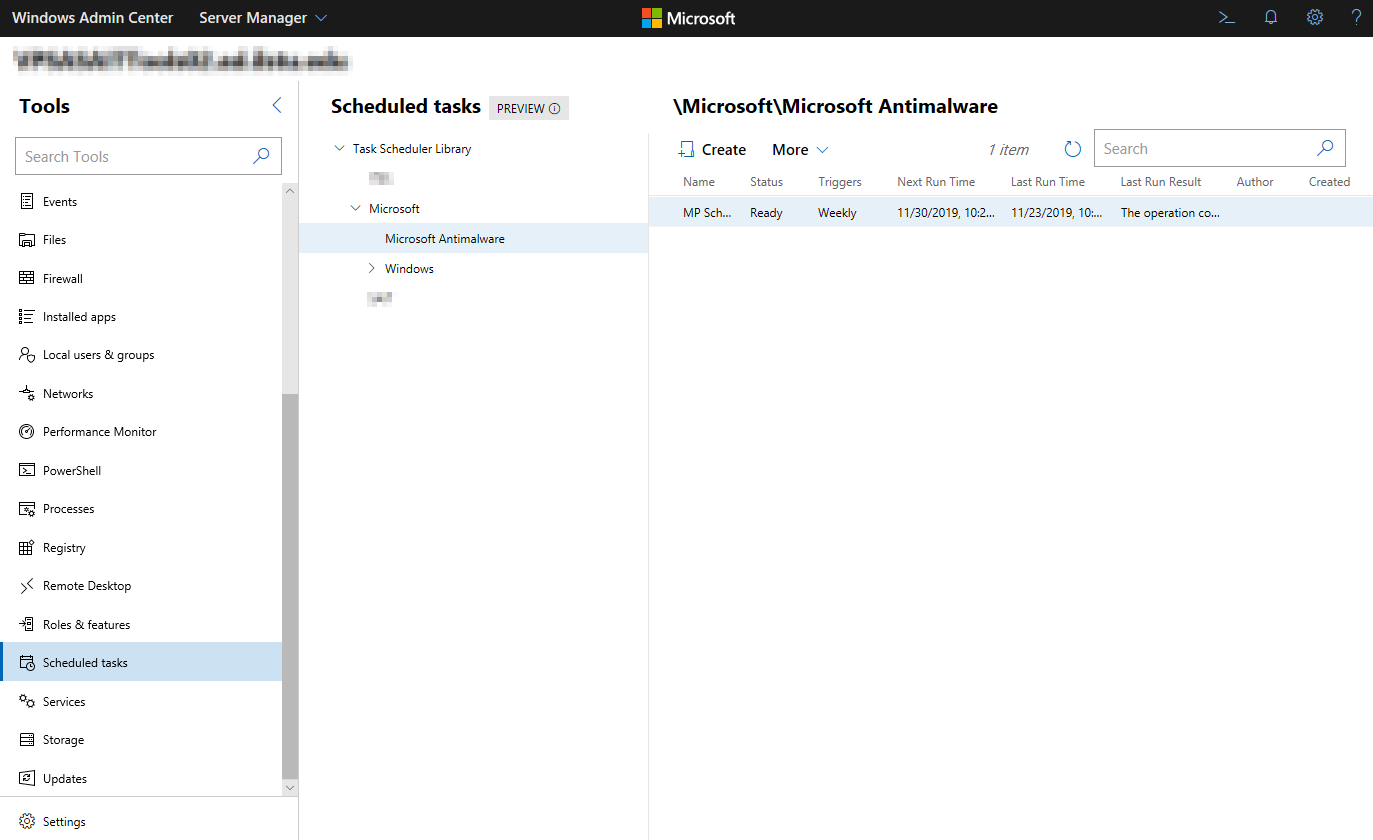Go to Windows Admin Center home
This screenshot has height=840, width=1373.
[92, 18]
